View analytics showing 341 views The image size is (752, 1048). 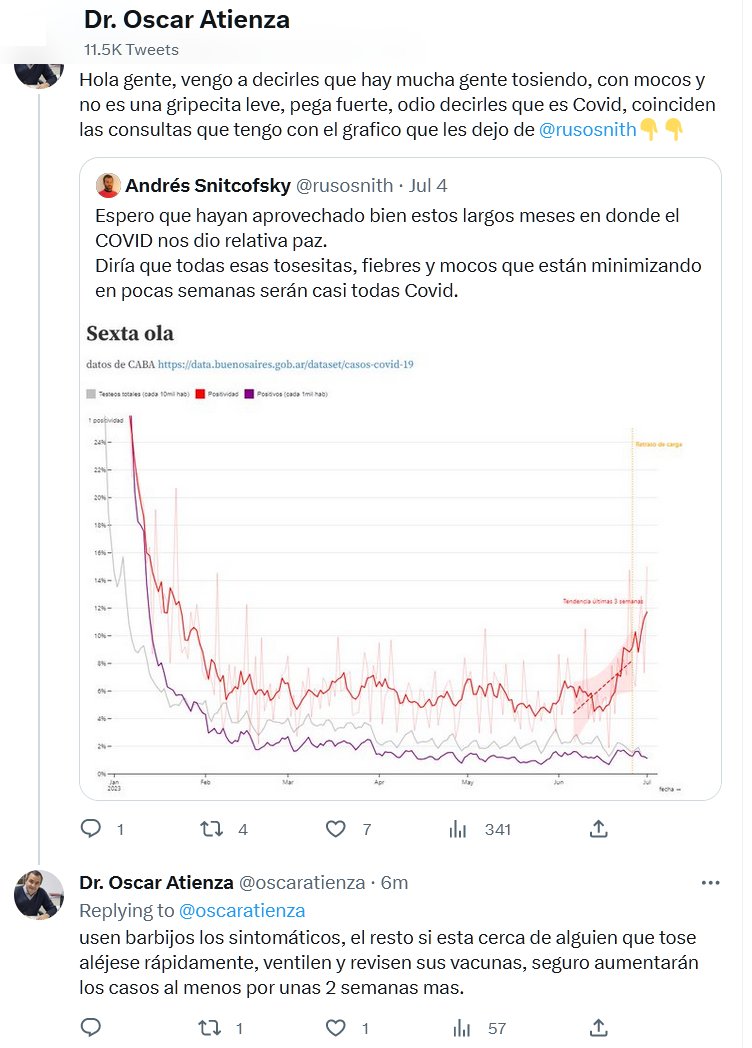(459, 828)
